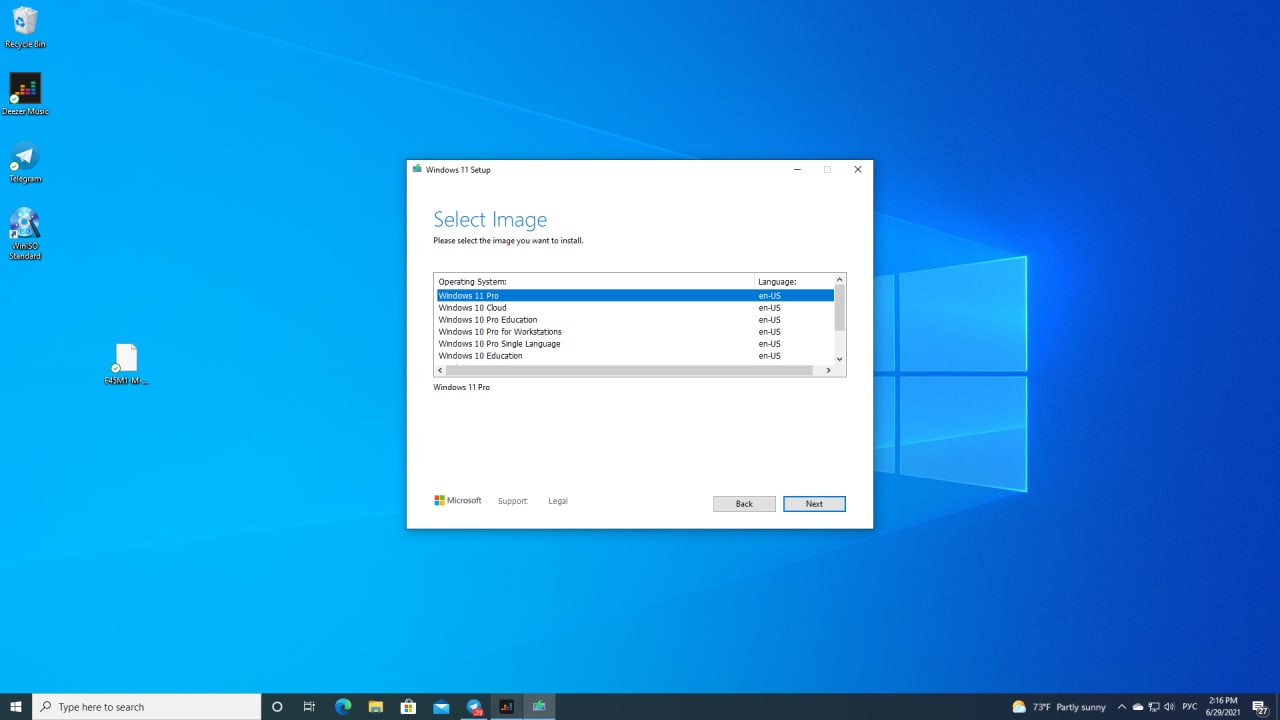1280x720 pixels.
Task: Click the Back button
Action: pyautogui.click(x=744, y=504)
